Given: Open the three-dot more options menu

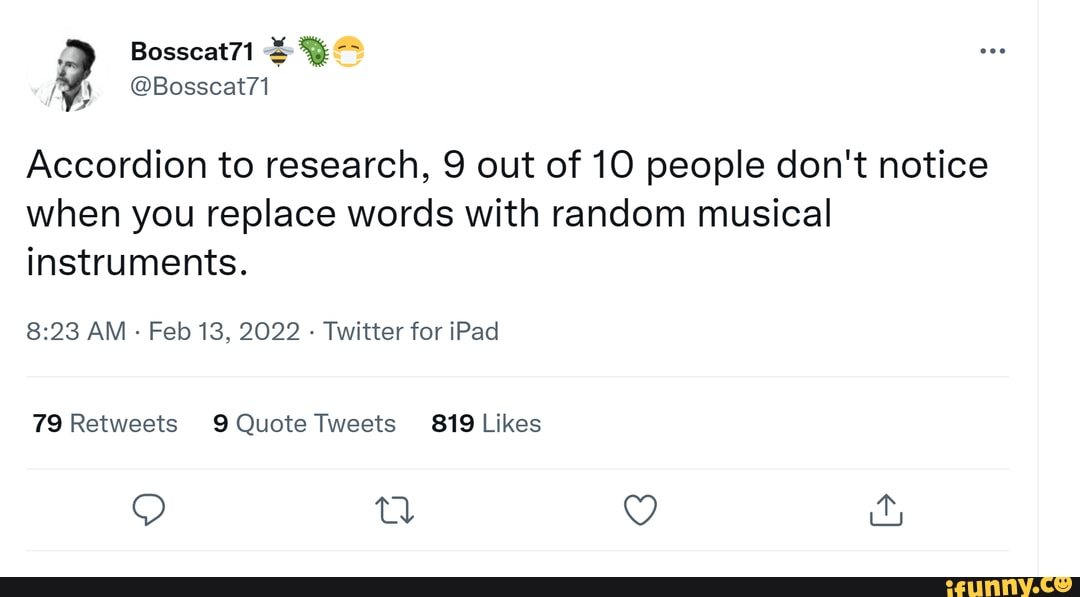Looking at the screenshot, I should [x=992, y=52].
